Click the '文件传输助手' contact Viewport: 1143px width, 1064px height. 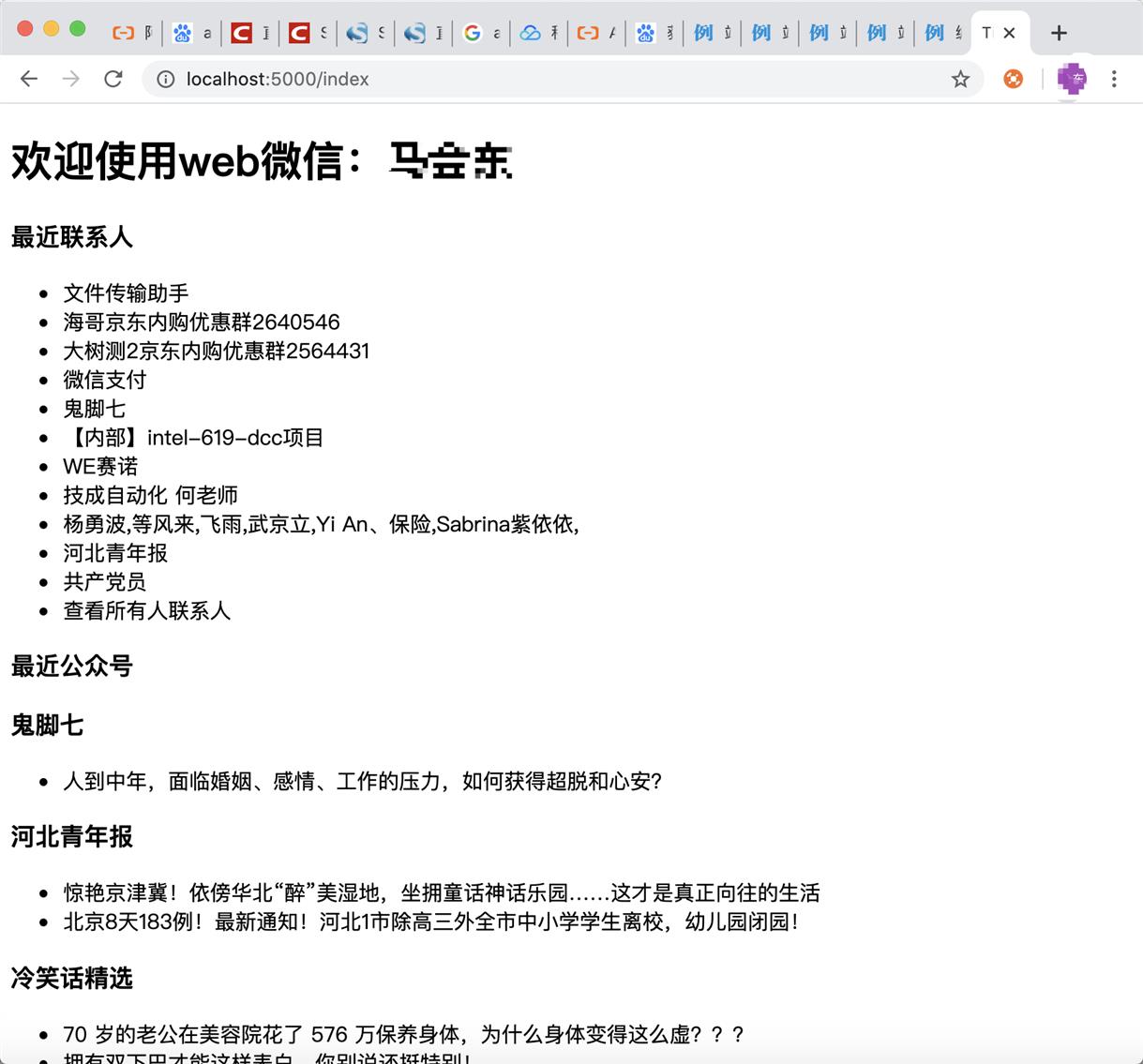(126, 293)
